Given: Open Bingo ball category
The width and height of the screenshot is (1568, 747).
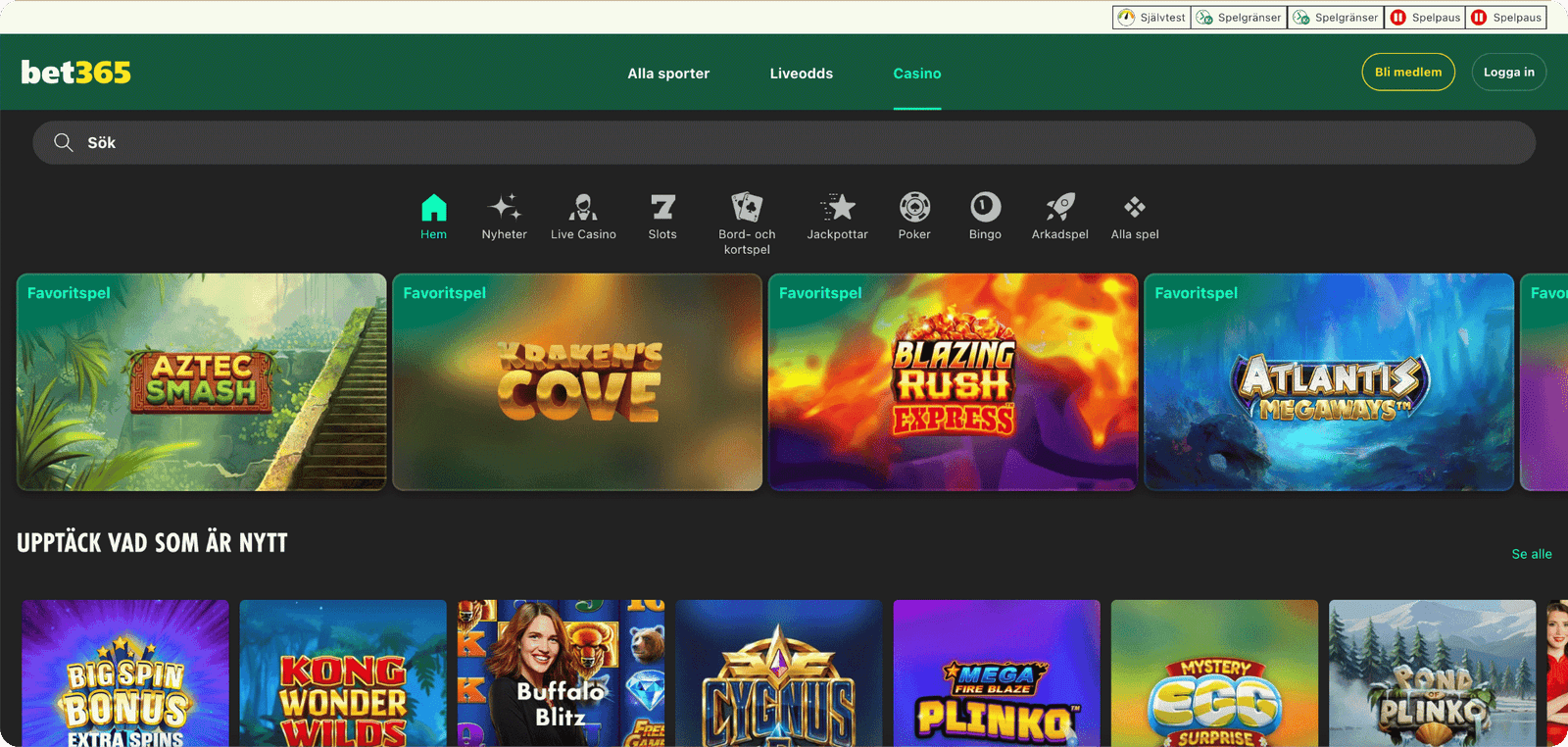Looking at the screenshot, I should [985, 216].
